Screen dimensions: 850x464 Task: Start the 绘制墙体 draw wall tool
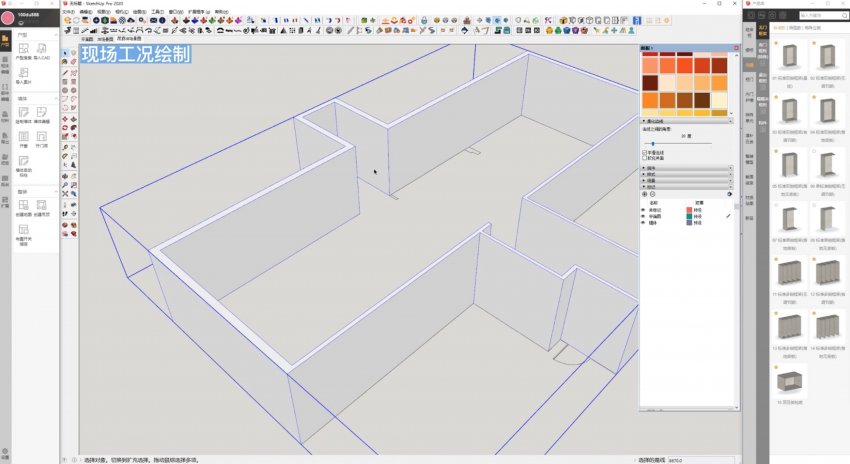coord(23,115)
